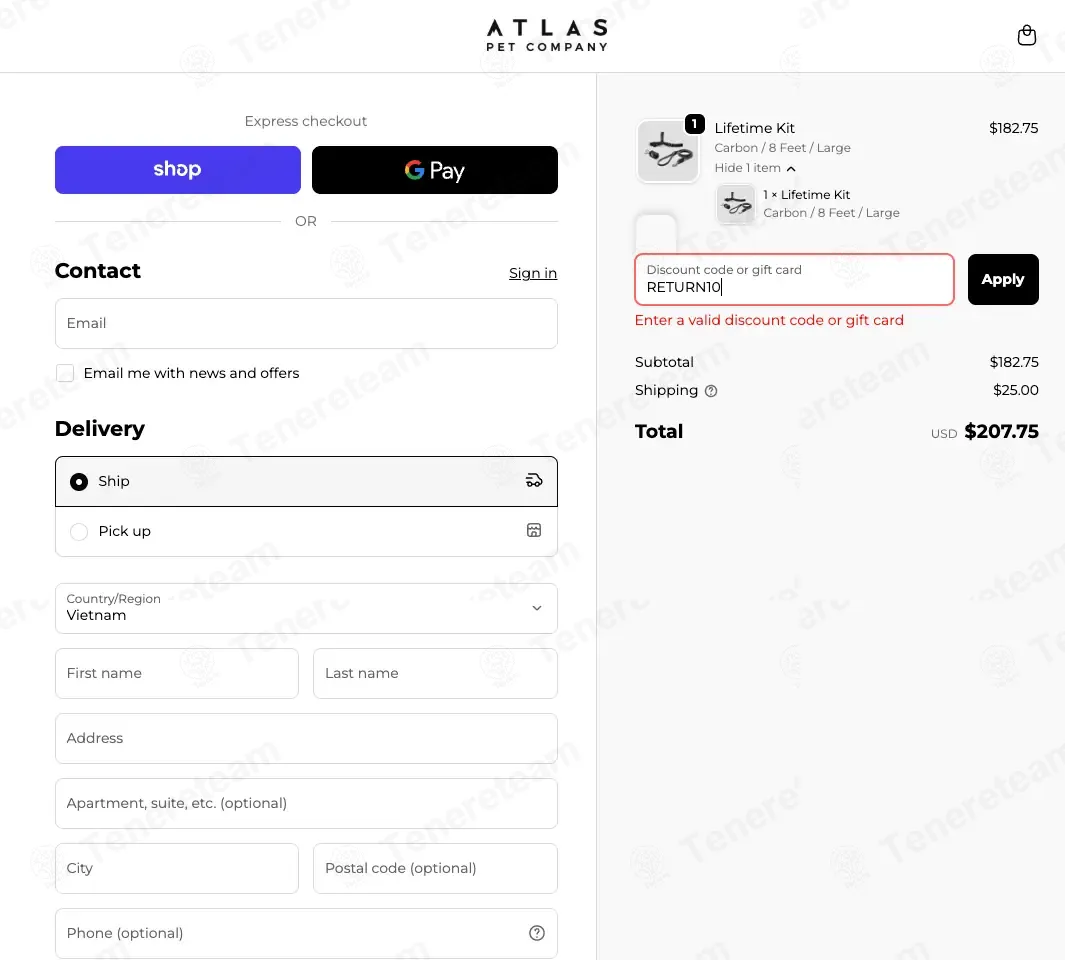Click the delivery truck icon in Ship
The image size is (1065, 960).
pyautogui.click(x=534, y=481)
